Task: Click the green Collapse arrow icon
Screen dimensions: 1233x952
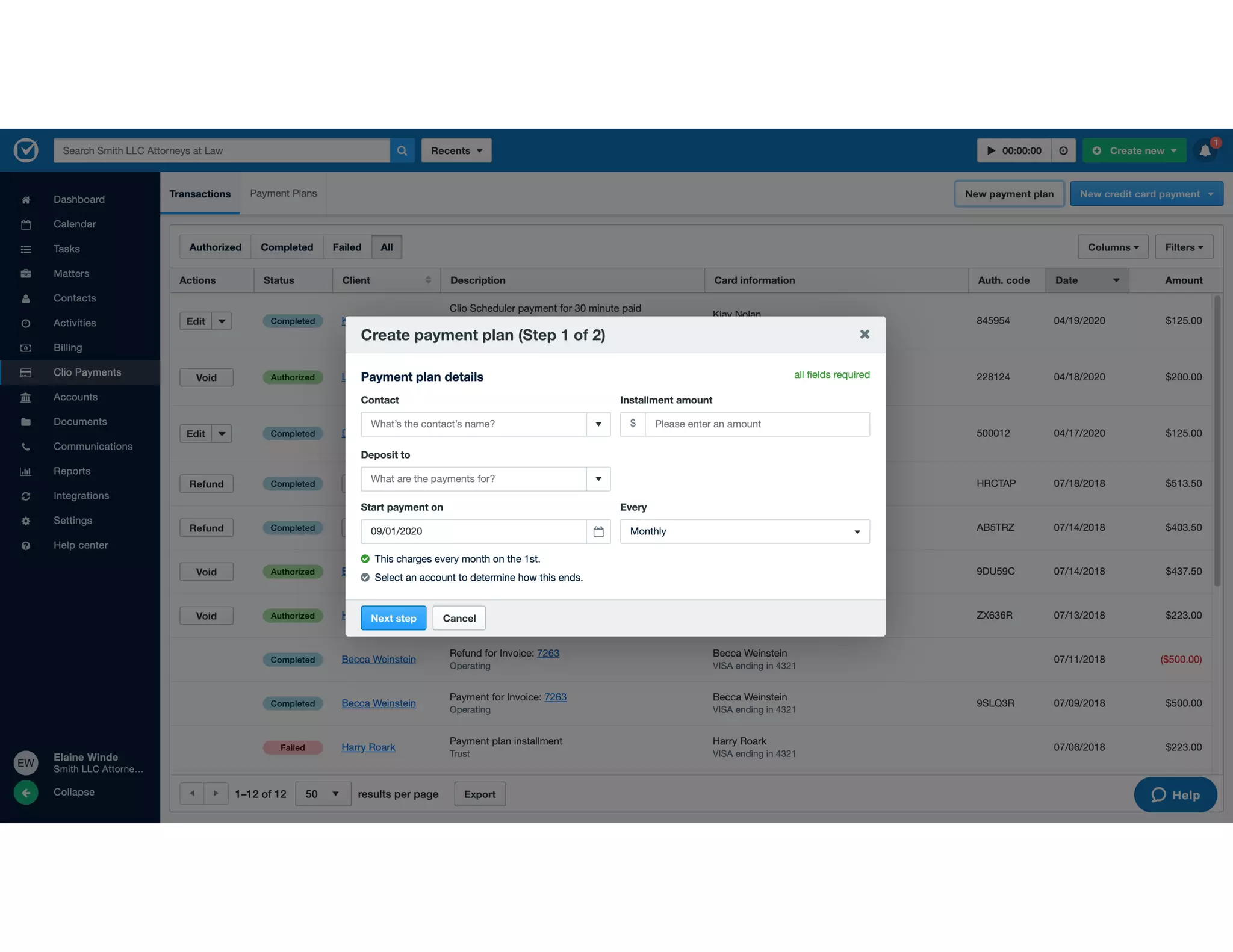Action: [26, 793]
